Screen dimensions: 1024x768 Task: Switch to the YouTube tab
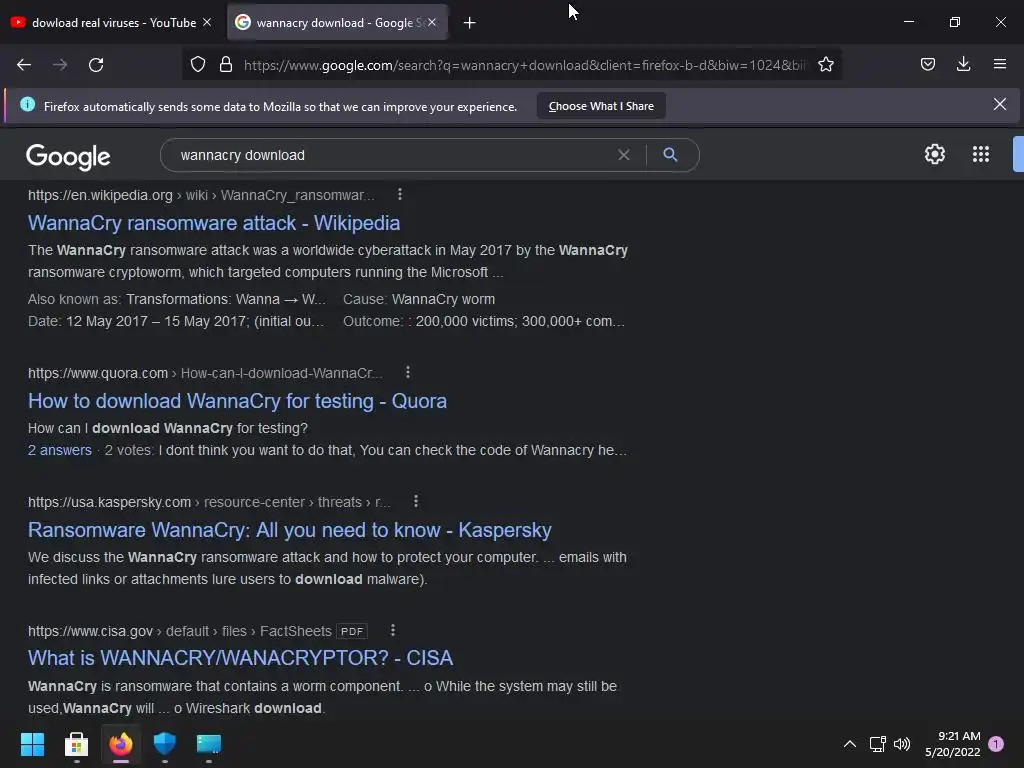click(x=112, y=22)
